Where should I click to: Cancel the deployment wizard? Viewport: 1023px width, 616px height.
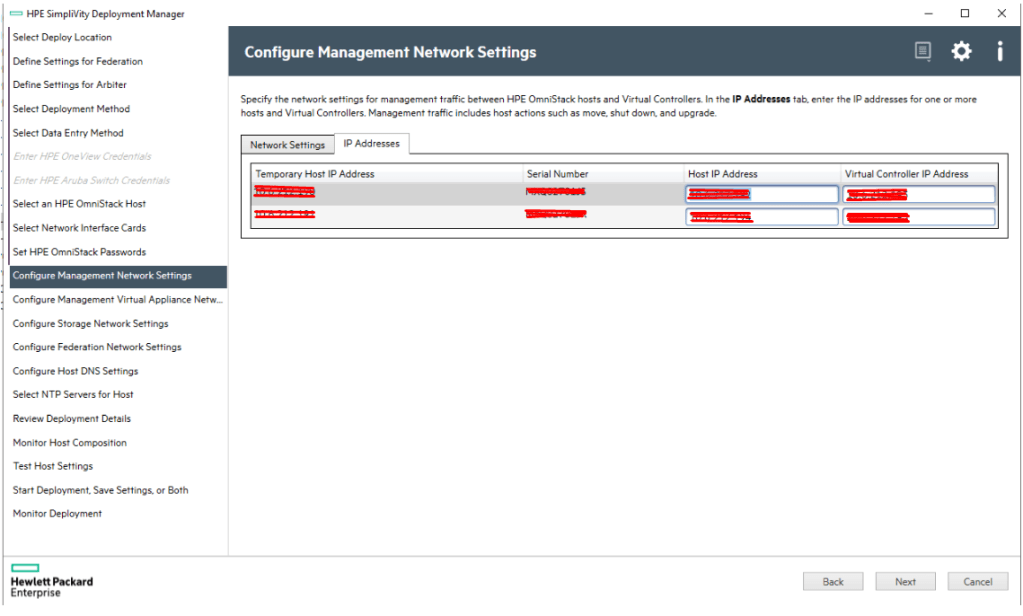pos(977,581)
